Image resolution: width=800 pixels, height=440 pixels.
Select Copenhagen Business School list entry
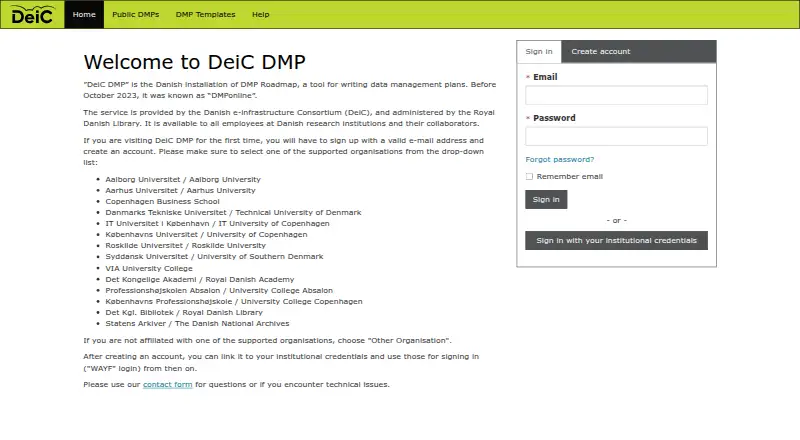coord(162,201)
